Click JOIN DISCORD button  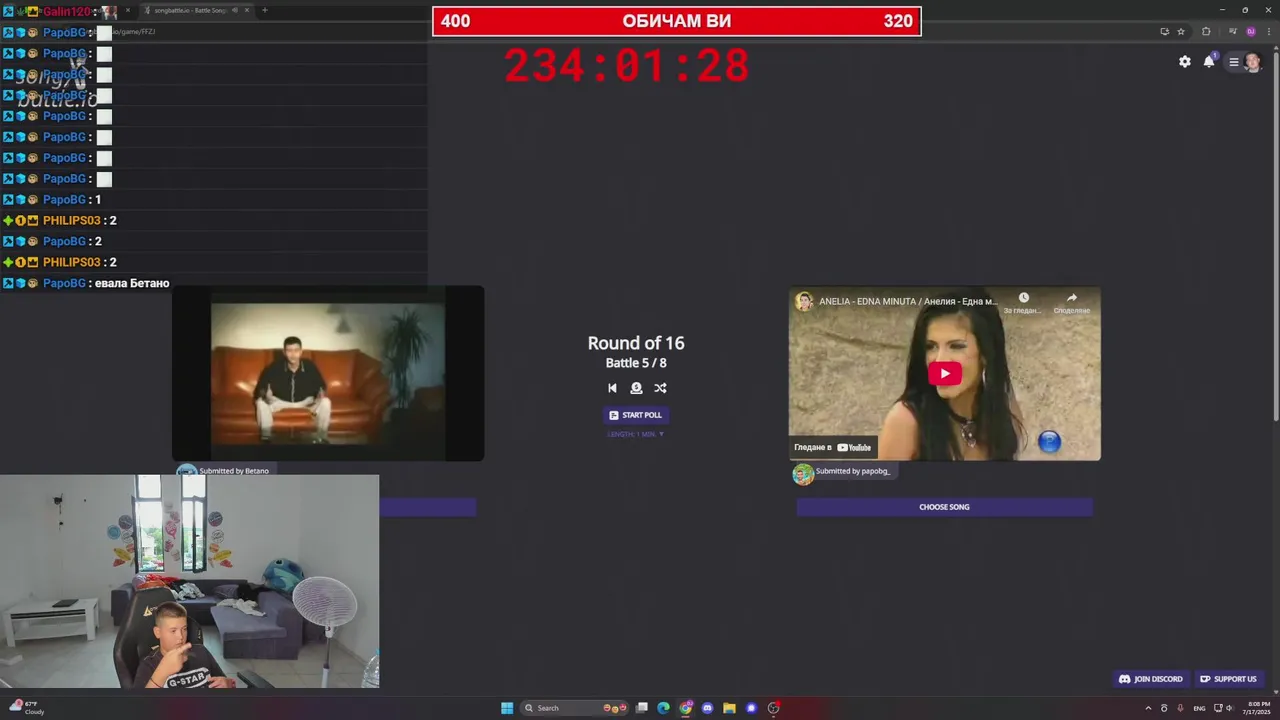pyautogui.click(x=1150, y=679)
